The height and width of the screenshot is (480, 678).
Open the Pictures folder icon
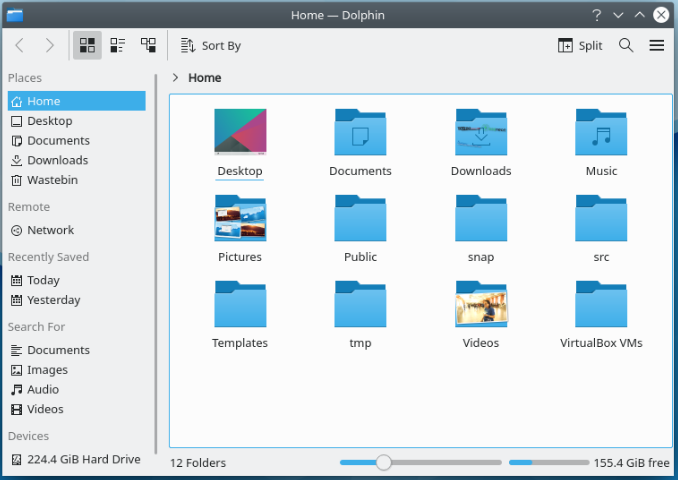240,219
